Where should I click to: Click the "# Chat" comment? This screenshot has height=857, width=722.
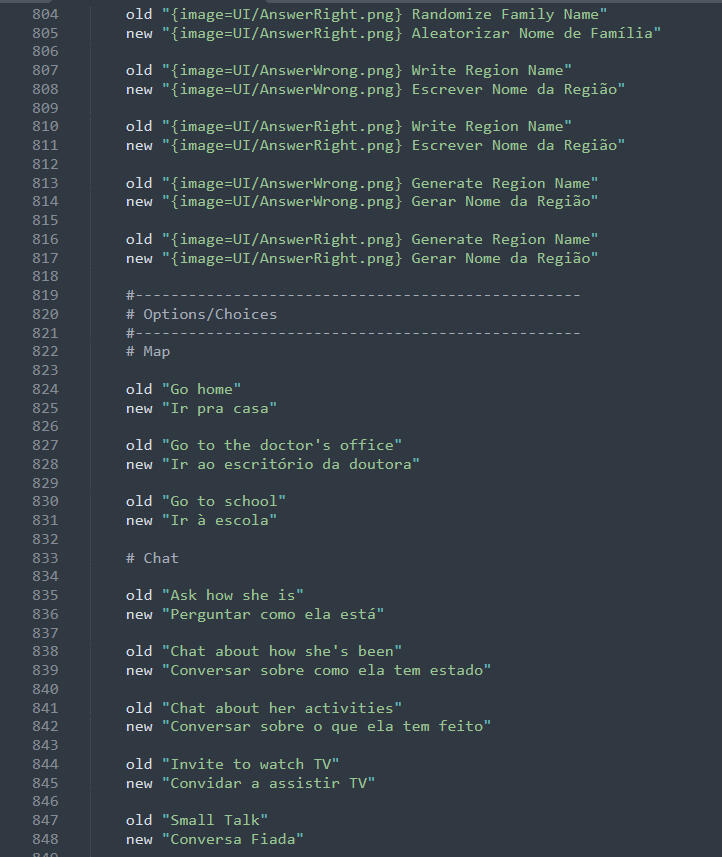tap(152, 558)
